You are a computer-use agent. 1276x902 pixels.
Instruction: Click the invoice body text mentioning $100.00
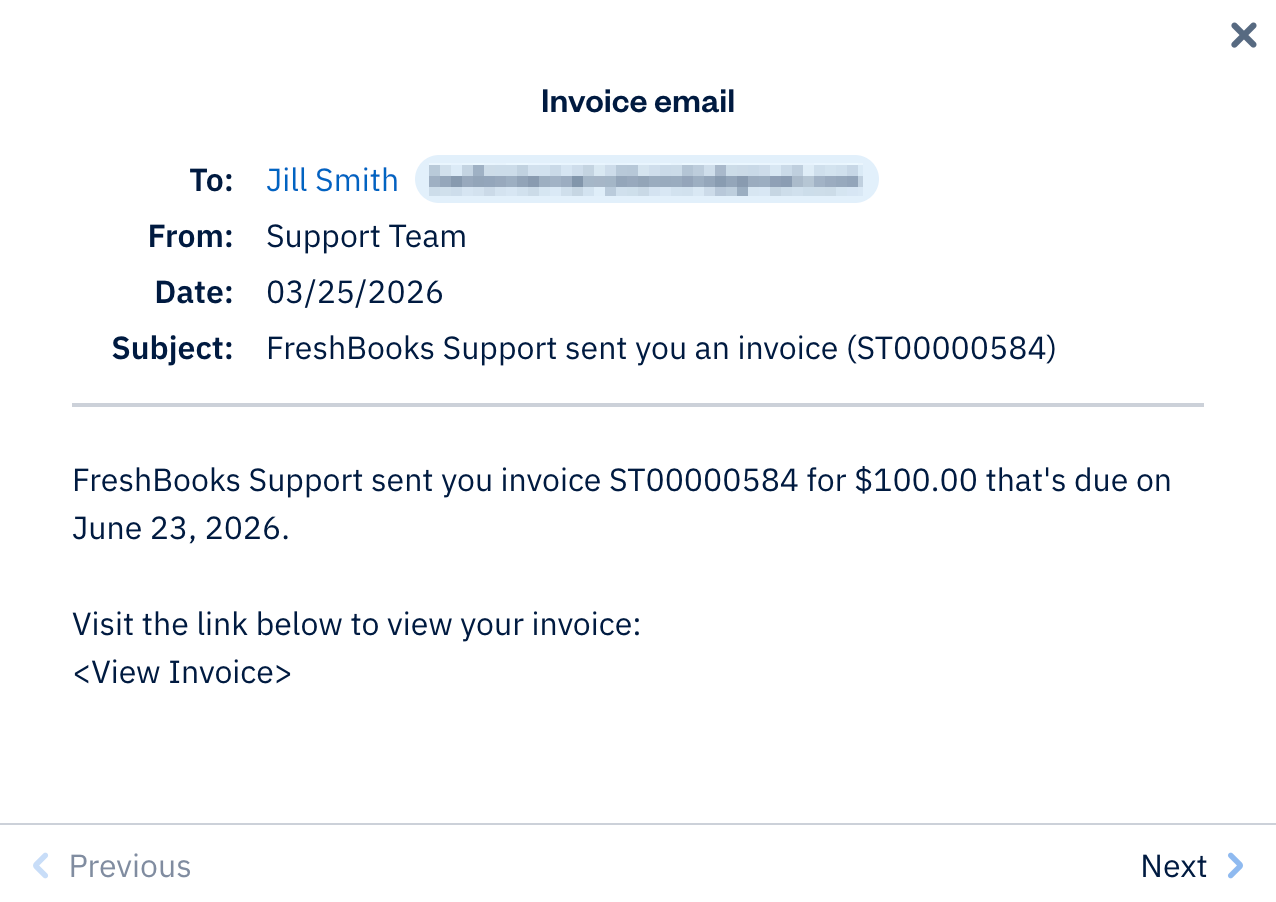[x=620, y=480]
